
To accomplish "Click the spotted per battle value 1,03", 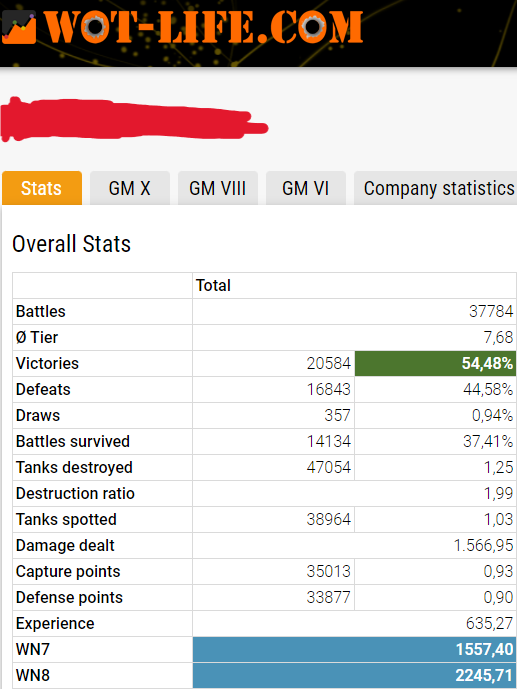I will coord(499,519).
